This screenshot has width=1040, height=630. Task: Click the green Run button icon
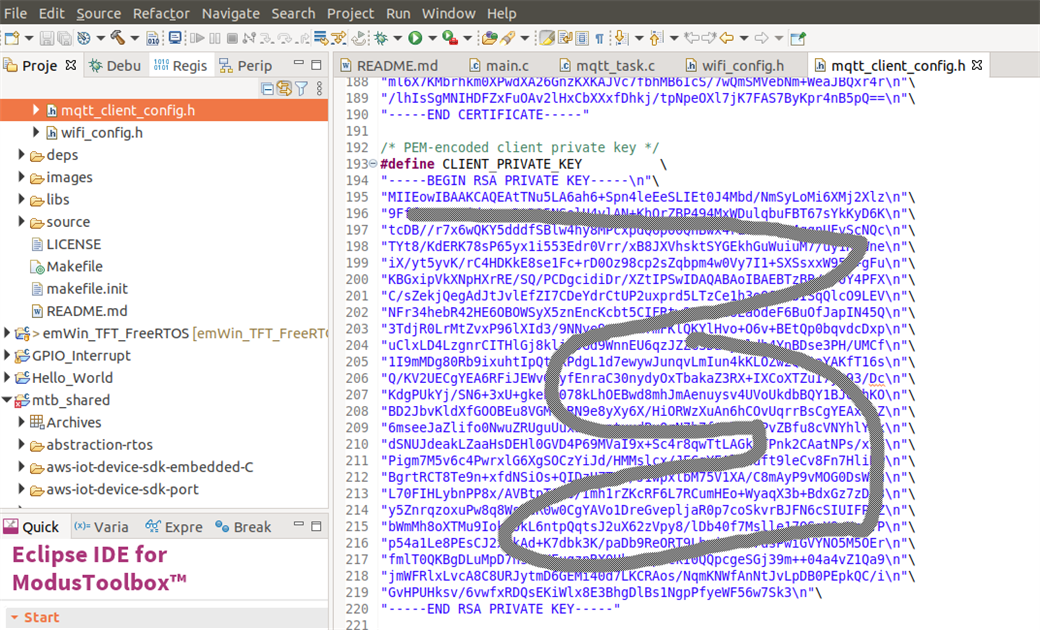[414, 38]
